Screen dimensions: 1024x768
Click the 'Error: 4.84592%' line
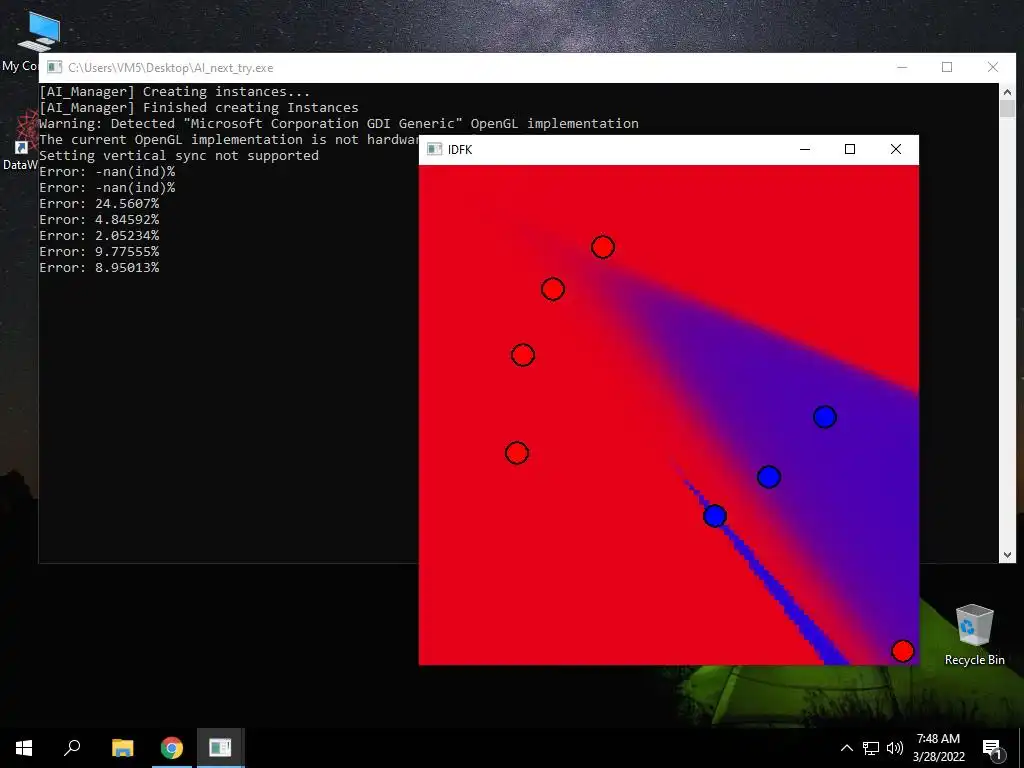(99, 219)
